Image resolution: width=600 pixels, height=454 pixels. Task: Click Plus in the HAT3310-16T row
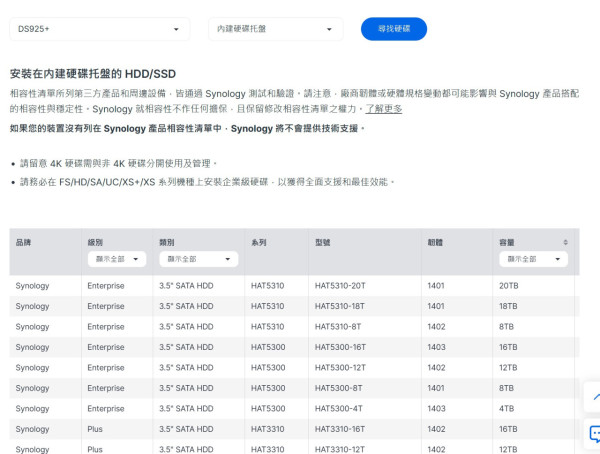[x=95, y=429]
